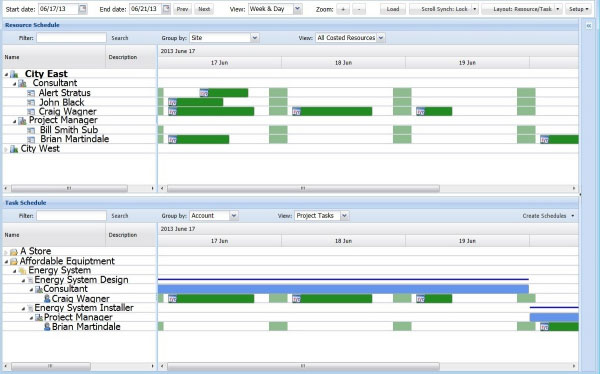Click the Prev button
This screenshot has height=374, width=600.
(183, 9)
